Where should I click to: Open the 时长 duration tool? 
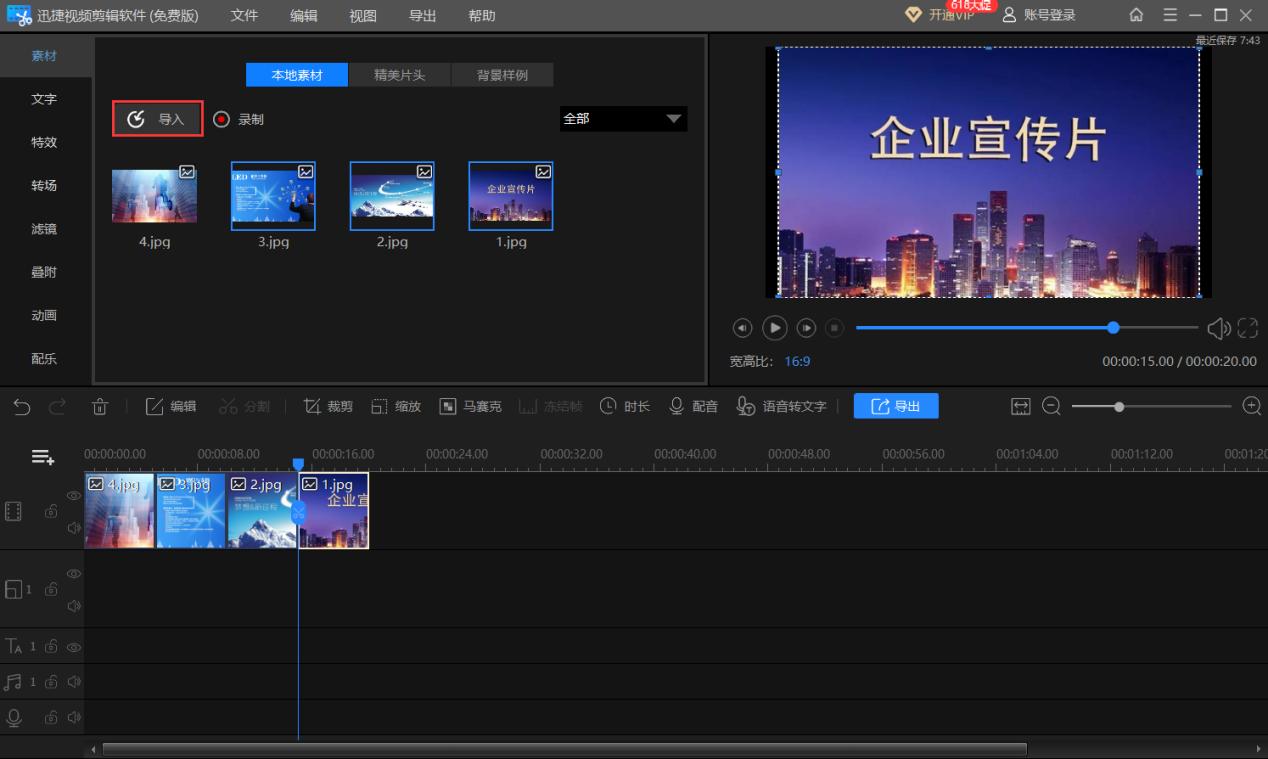pos(625,406)
